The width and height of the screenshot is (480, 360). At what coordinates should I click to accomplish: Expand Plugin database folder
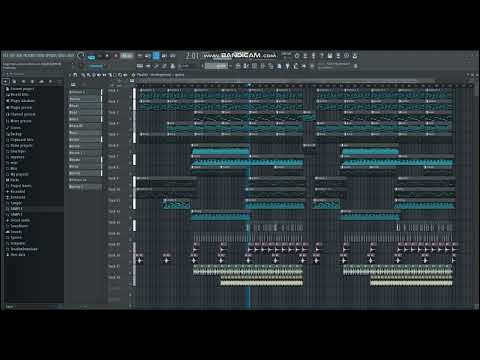click(x=20, y=101)
